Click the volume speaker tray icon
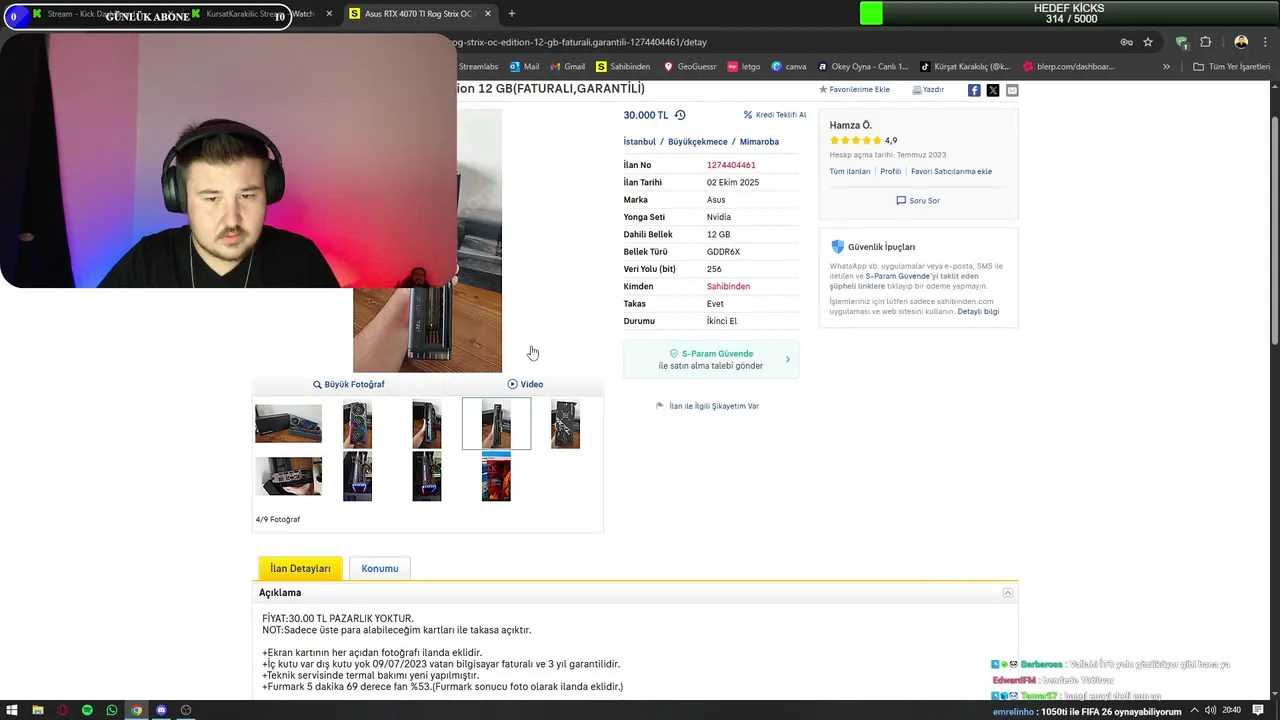Viewport: 1280px width, 720px height. pyautogui.click(x=1210, y=710)
